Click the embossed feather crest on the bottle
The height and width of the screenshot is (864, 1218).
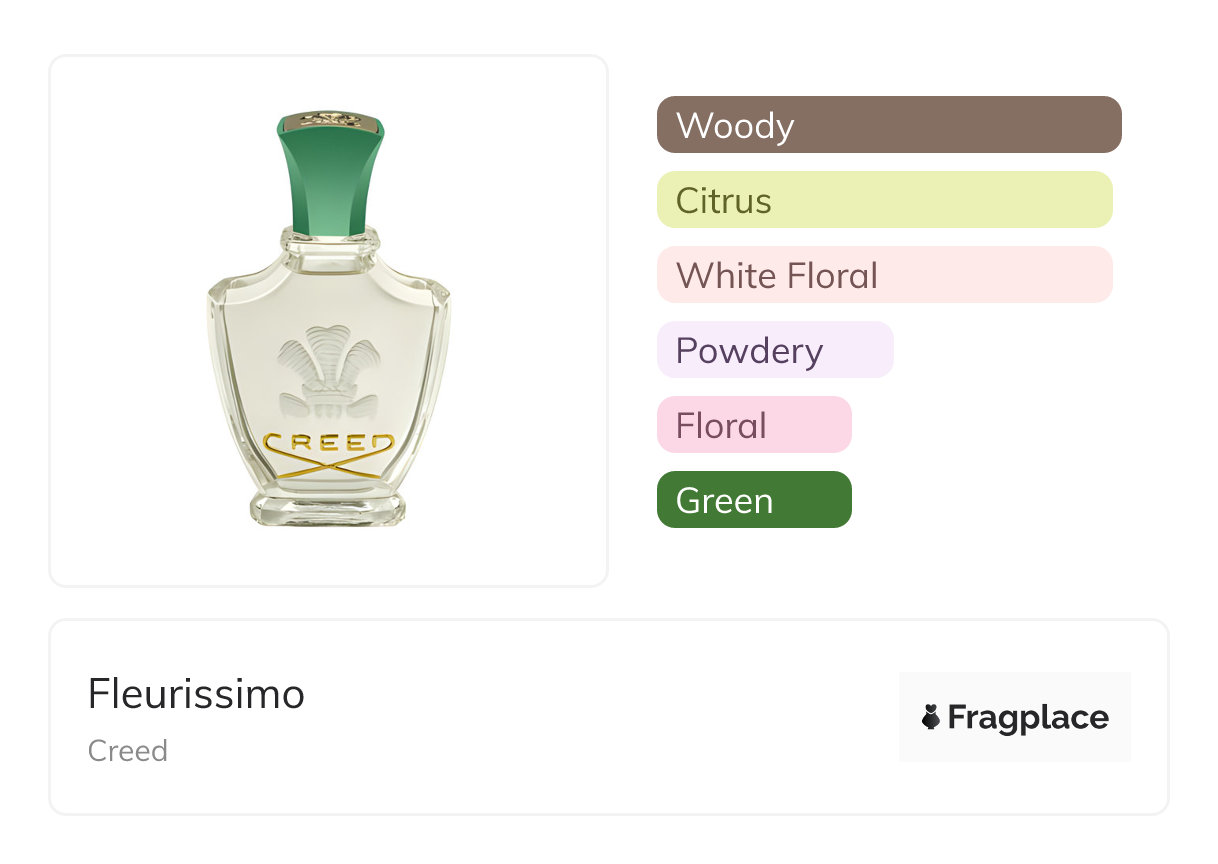coord(327,372)
